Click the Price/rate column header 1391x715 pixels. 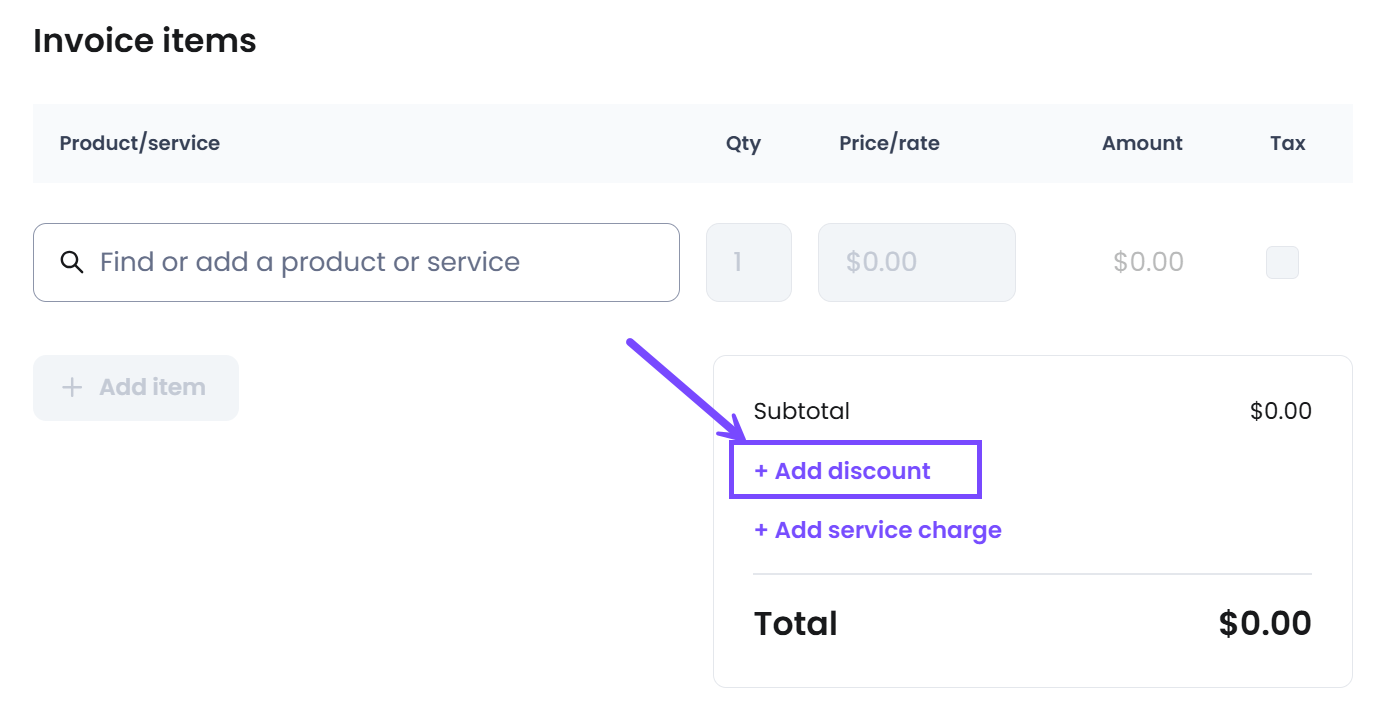pyautogui.click(x=889, y=143)
